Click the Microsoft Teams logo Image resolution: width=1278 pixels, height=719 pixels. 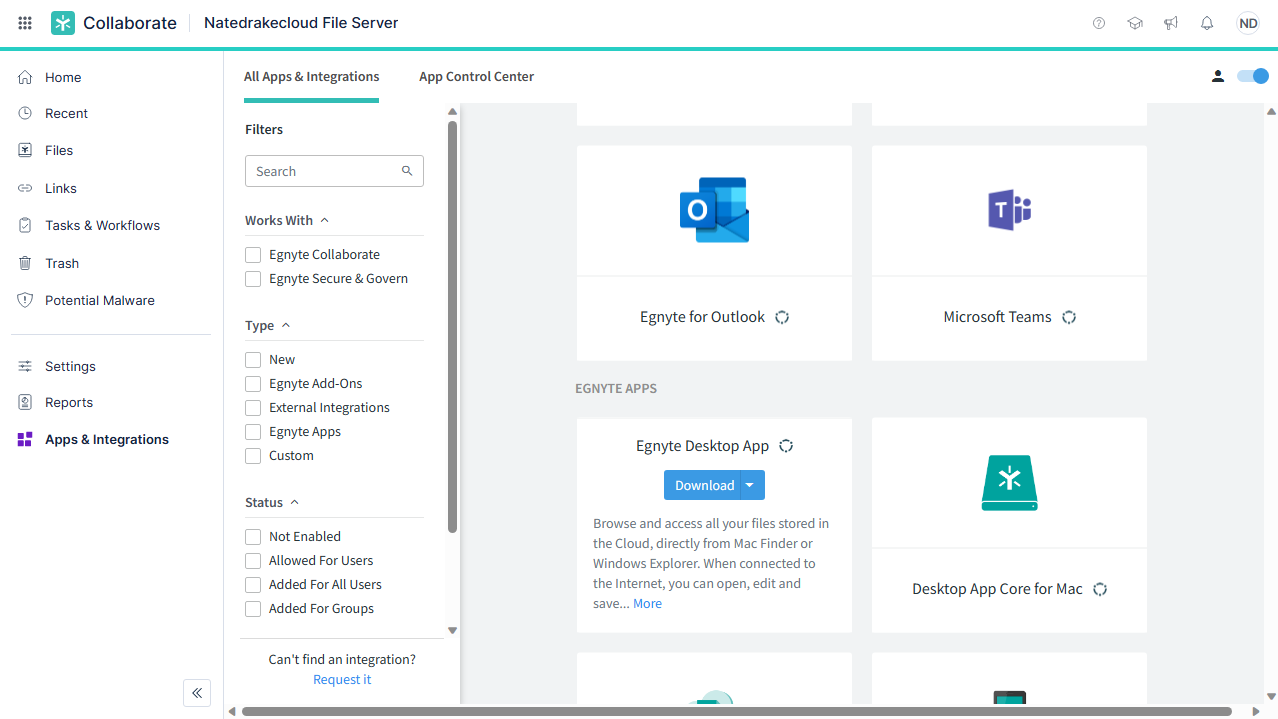click(1009, 210)
